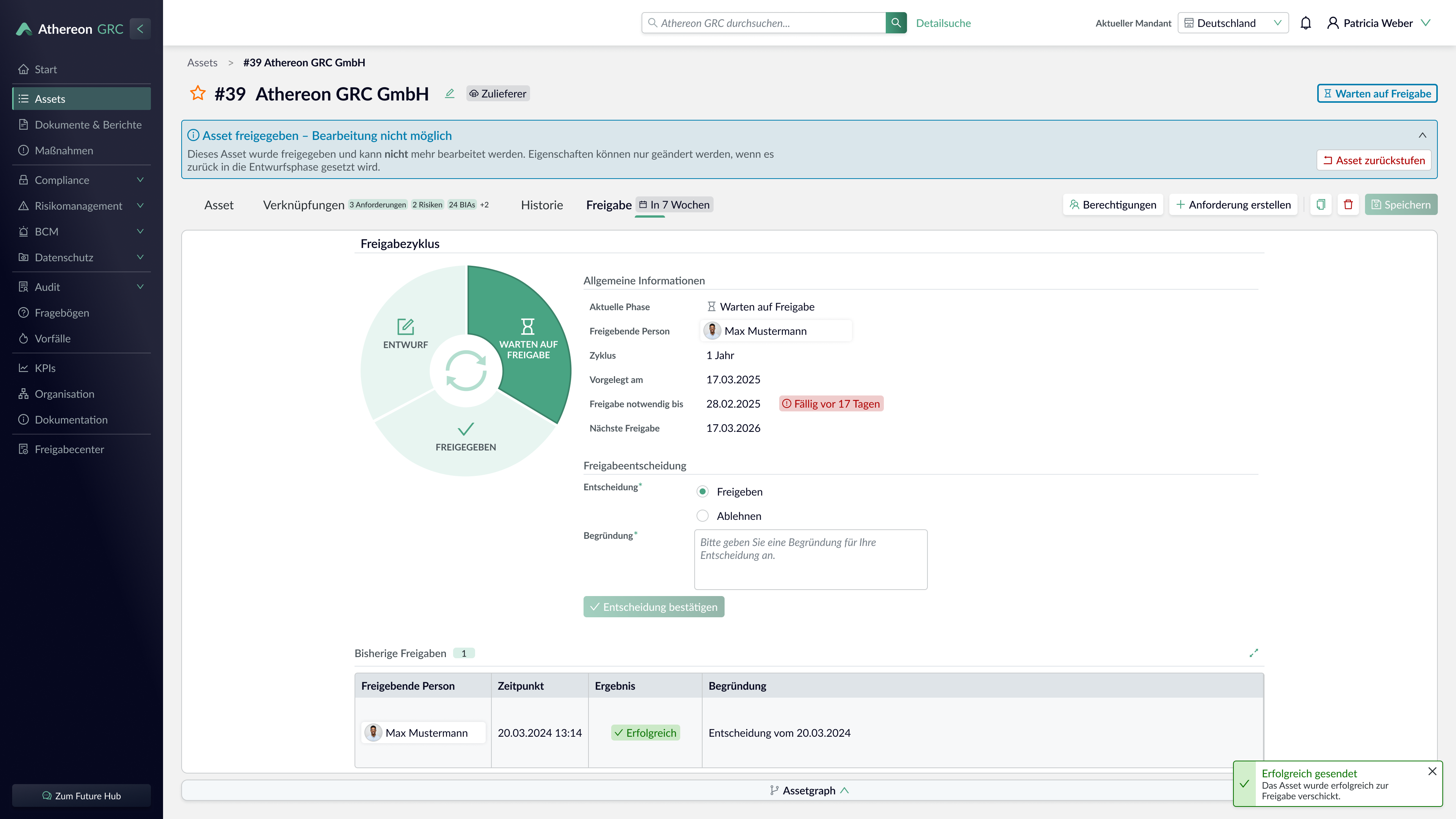Click Asset zurückstufen in the banner

tap(1373, 160)
